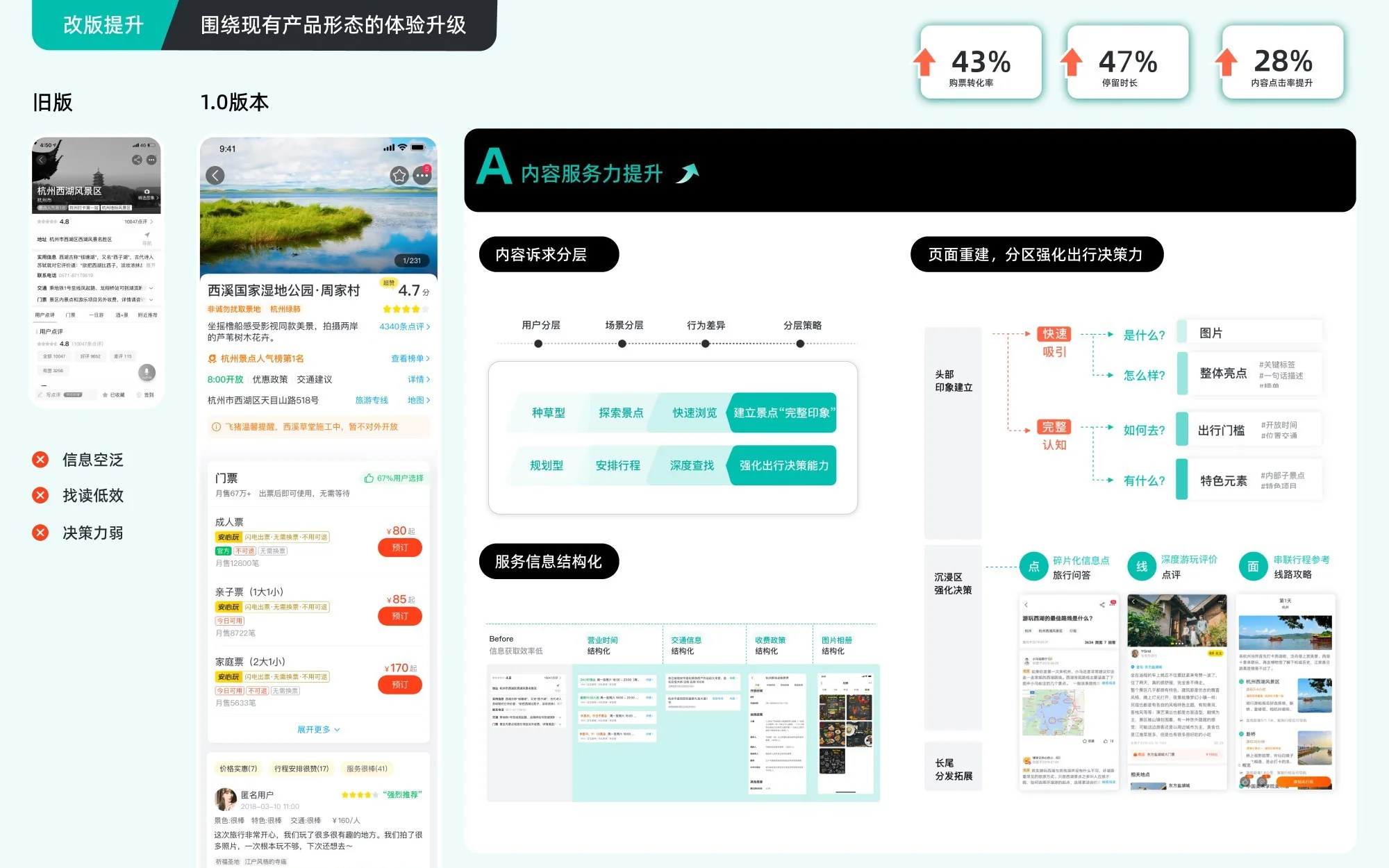Click the up arrow icon beside 28%
The height and width of the screenshot is (868, 1389).
pos(1226,62)
